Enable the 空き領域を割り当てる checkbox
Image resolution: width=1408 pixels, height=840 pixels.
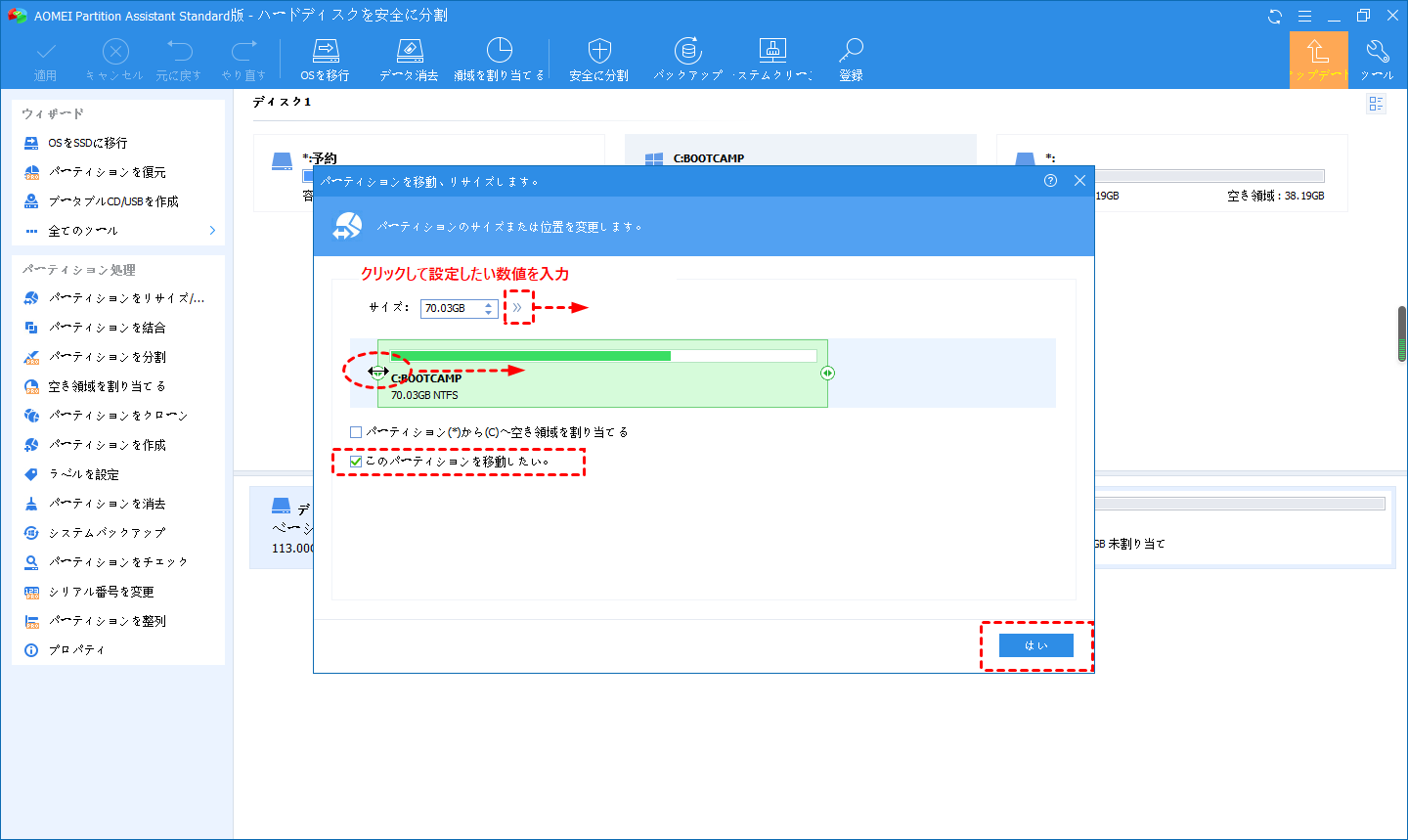tap(356, 432)
